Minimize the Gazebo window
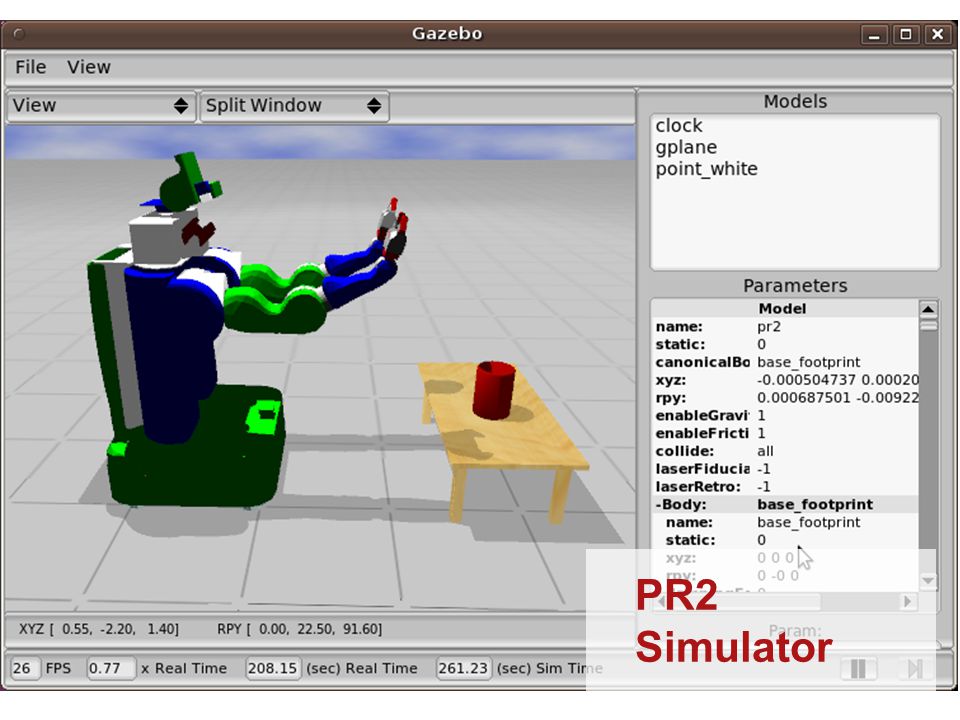 click(x=874, y=34)
